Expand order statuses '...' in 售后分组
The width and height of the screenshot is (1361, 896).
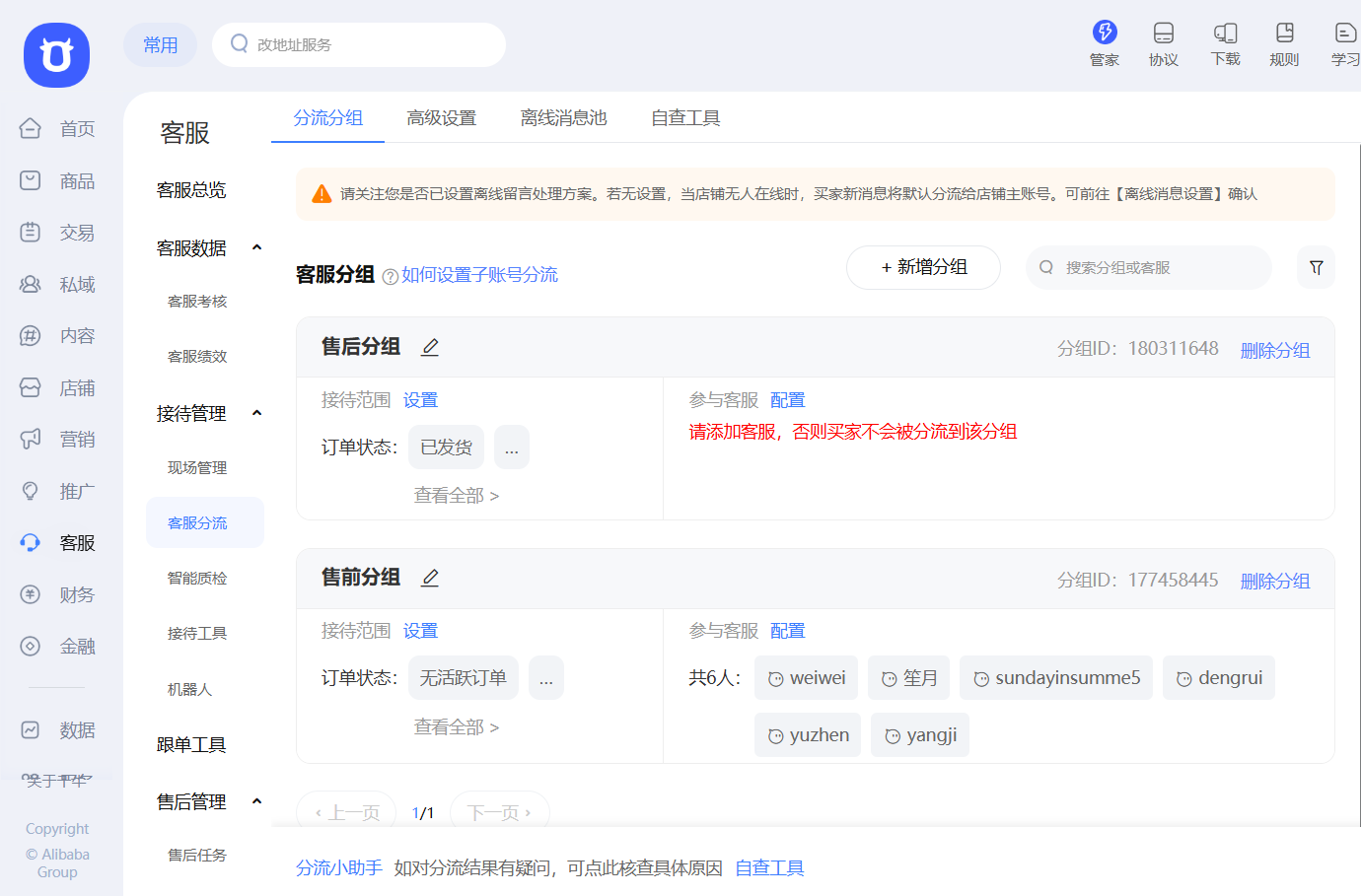click(512, 448)
